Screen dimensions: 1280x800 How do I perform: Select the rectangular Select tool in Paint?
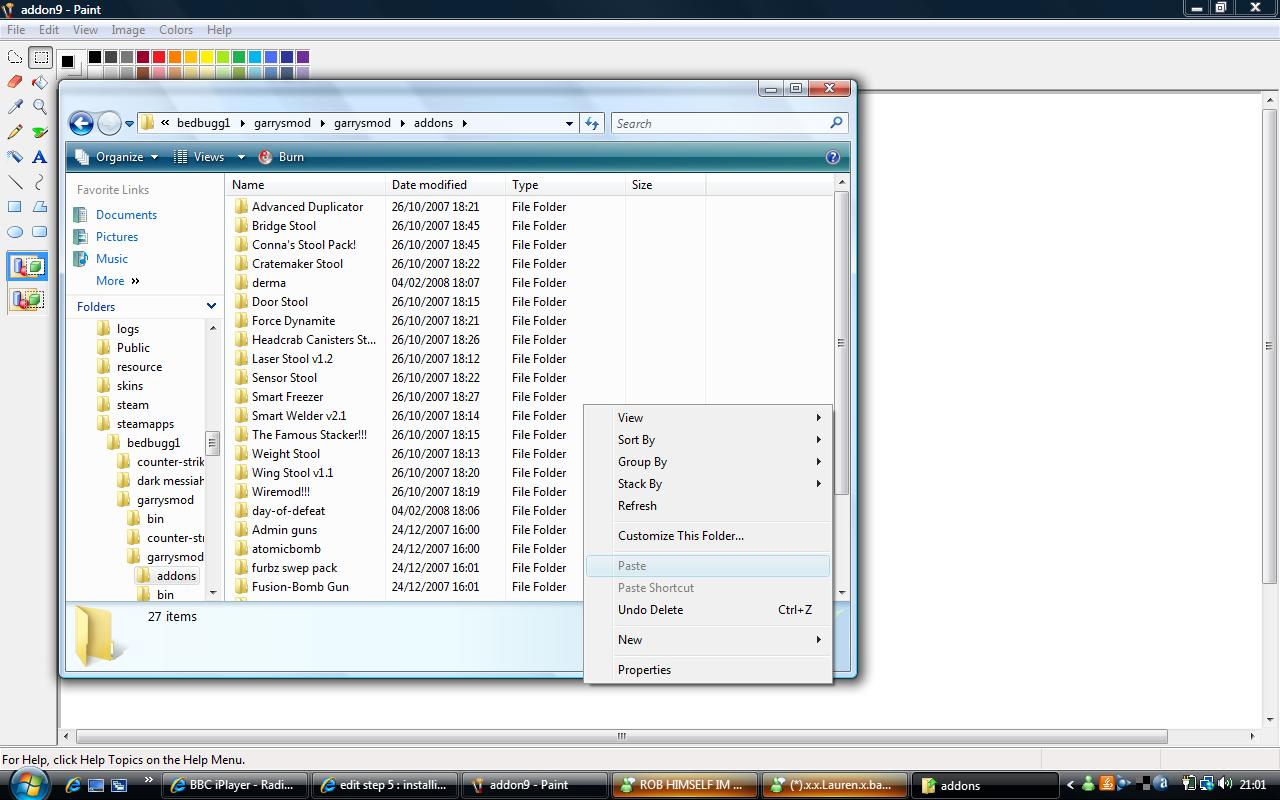pos(40,57)
